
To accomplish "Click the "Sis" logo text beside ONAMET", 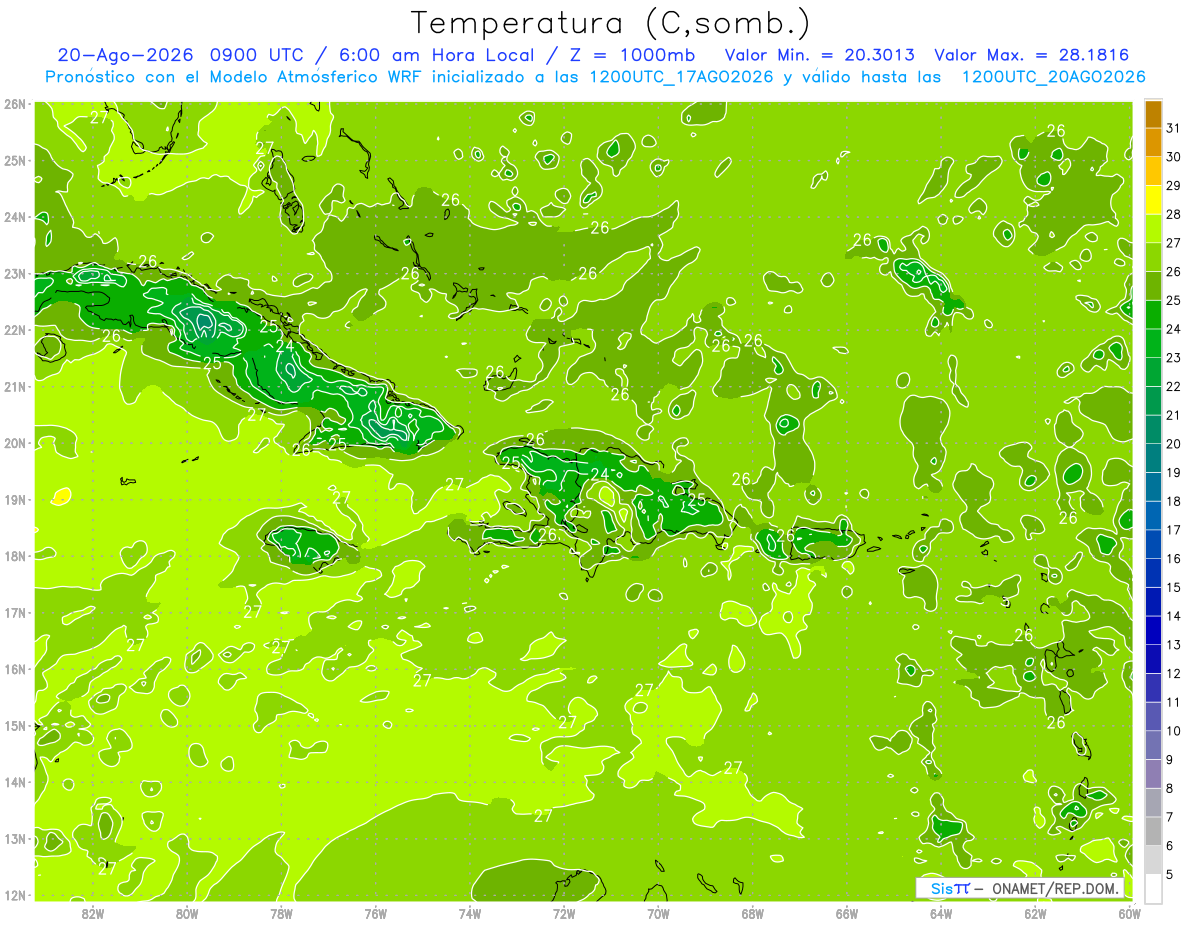I will (941, 888).
